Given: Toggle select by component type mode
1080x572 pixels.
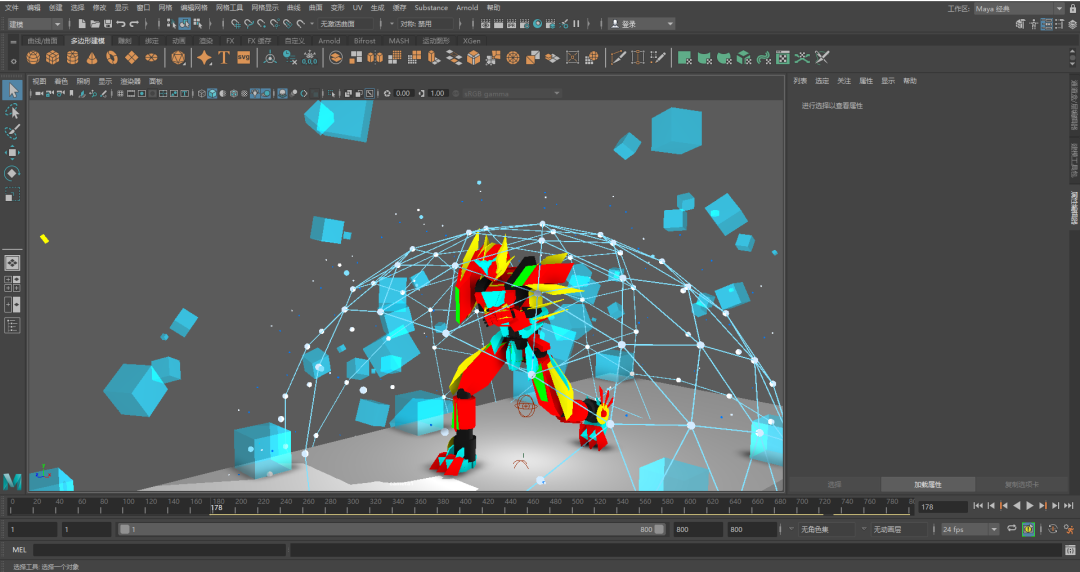Looking at the screenshot, I should click(x=198, y=23).
